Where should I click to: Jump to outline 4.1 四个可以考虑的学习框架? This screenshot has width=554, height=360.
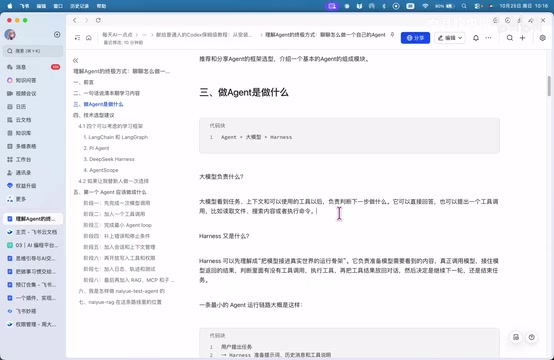[x=111, y=126]
